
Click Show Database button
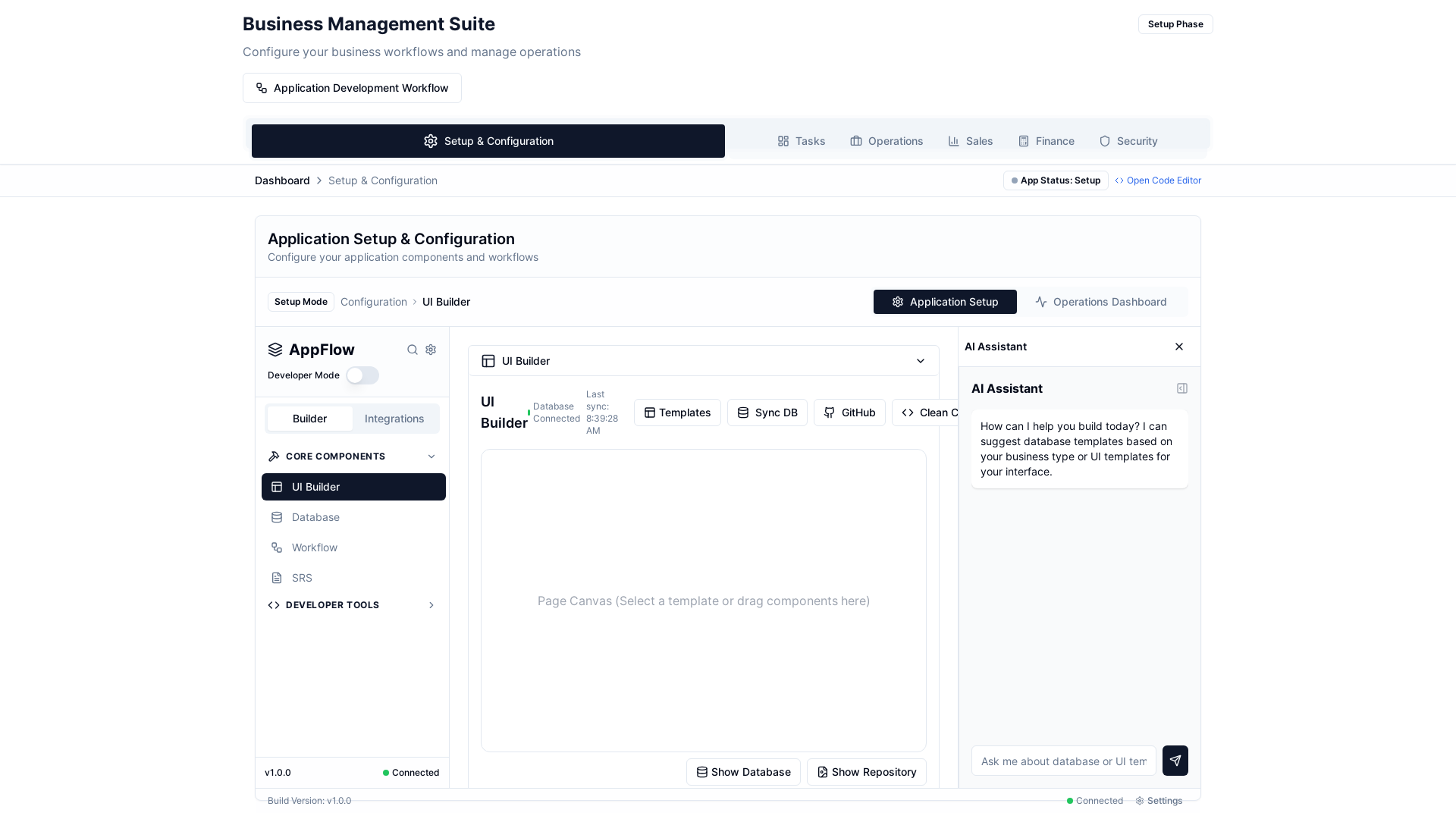pos(743,772)
